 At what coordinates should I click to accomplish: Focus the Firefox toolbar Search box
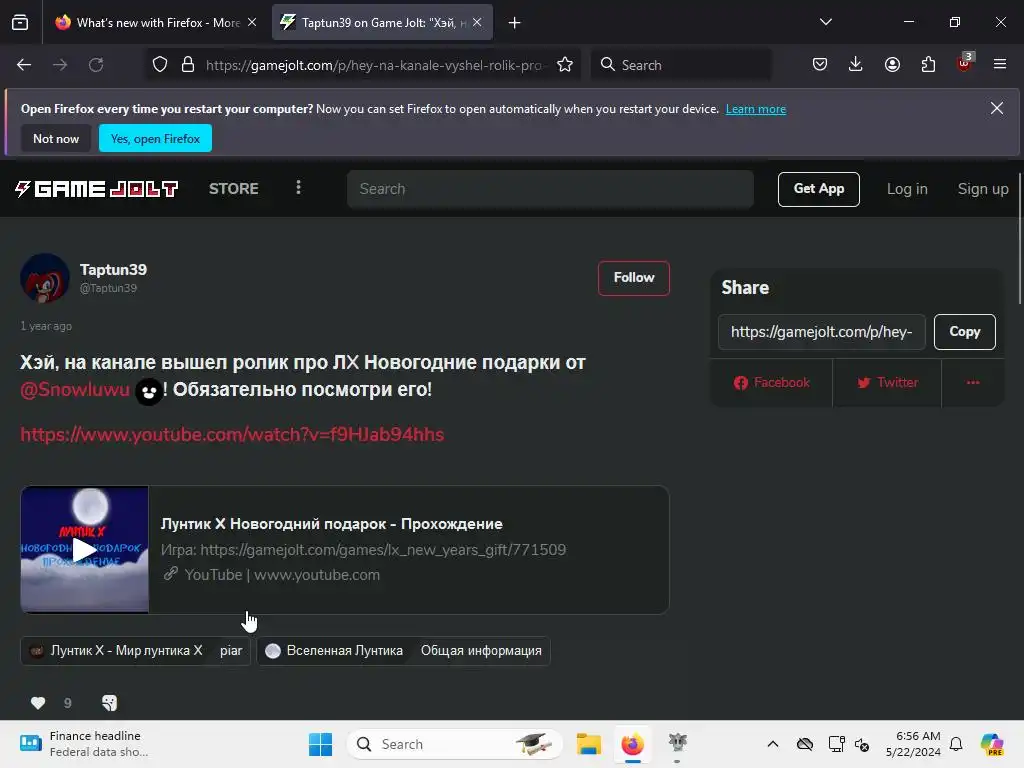[681, 65]
